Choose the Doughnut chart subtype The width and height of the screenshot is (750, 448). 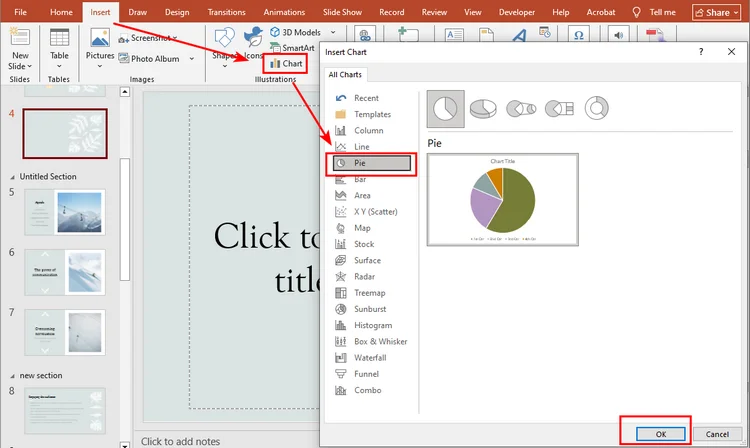coord(596,108)
